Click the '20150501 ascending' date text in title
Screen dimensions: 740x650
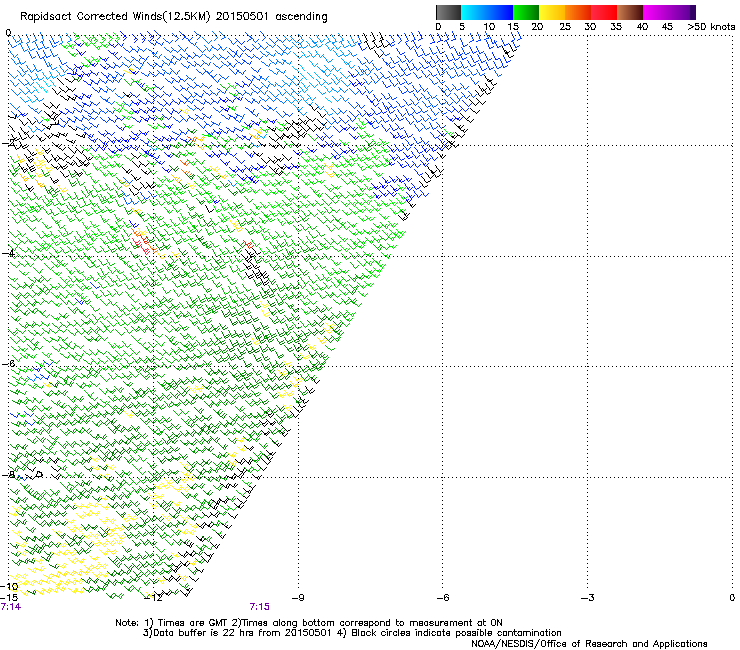(x=271, y=17)
